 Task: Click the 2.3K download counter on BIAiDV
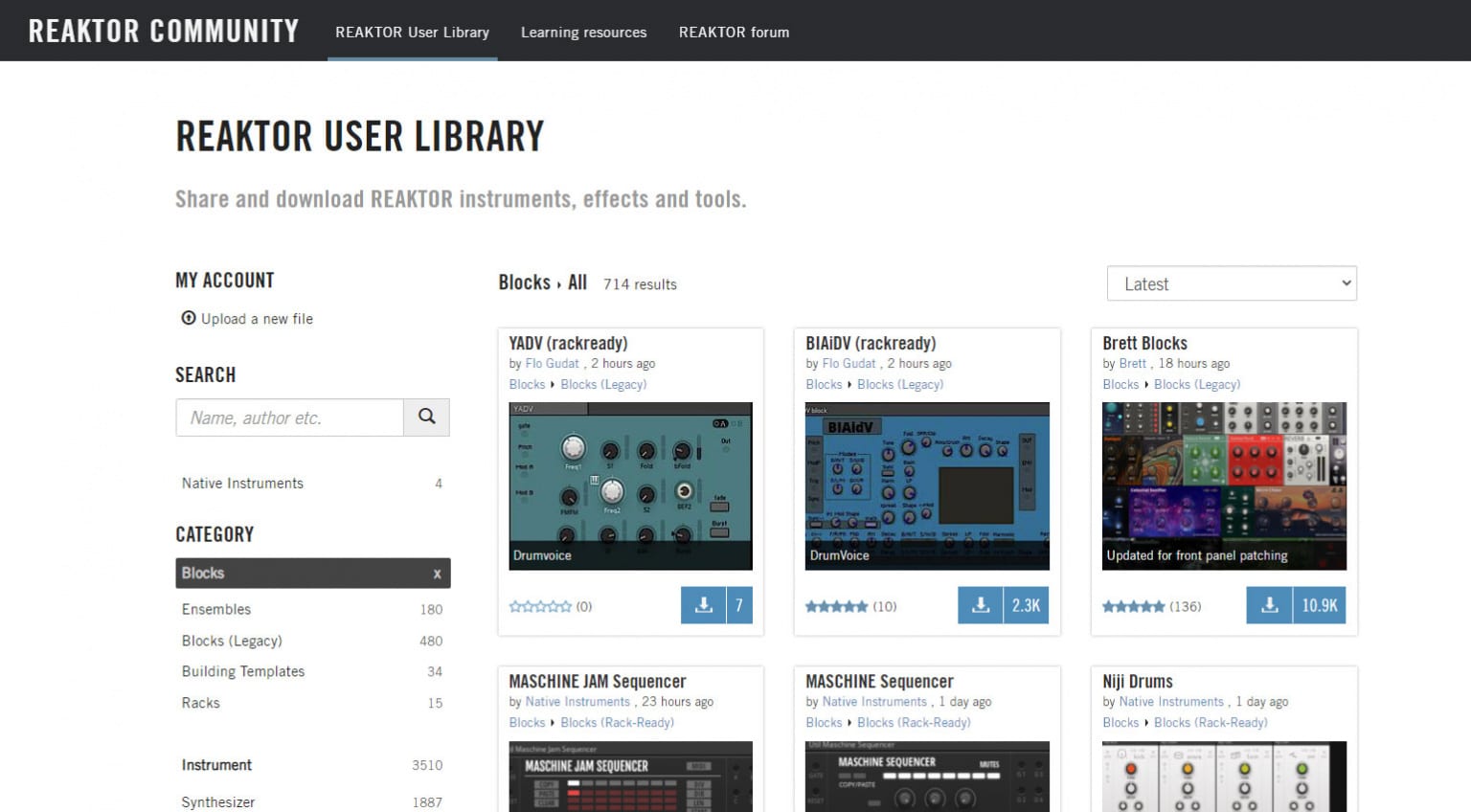pyautogui.click(x=1027, y=605)
